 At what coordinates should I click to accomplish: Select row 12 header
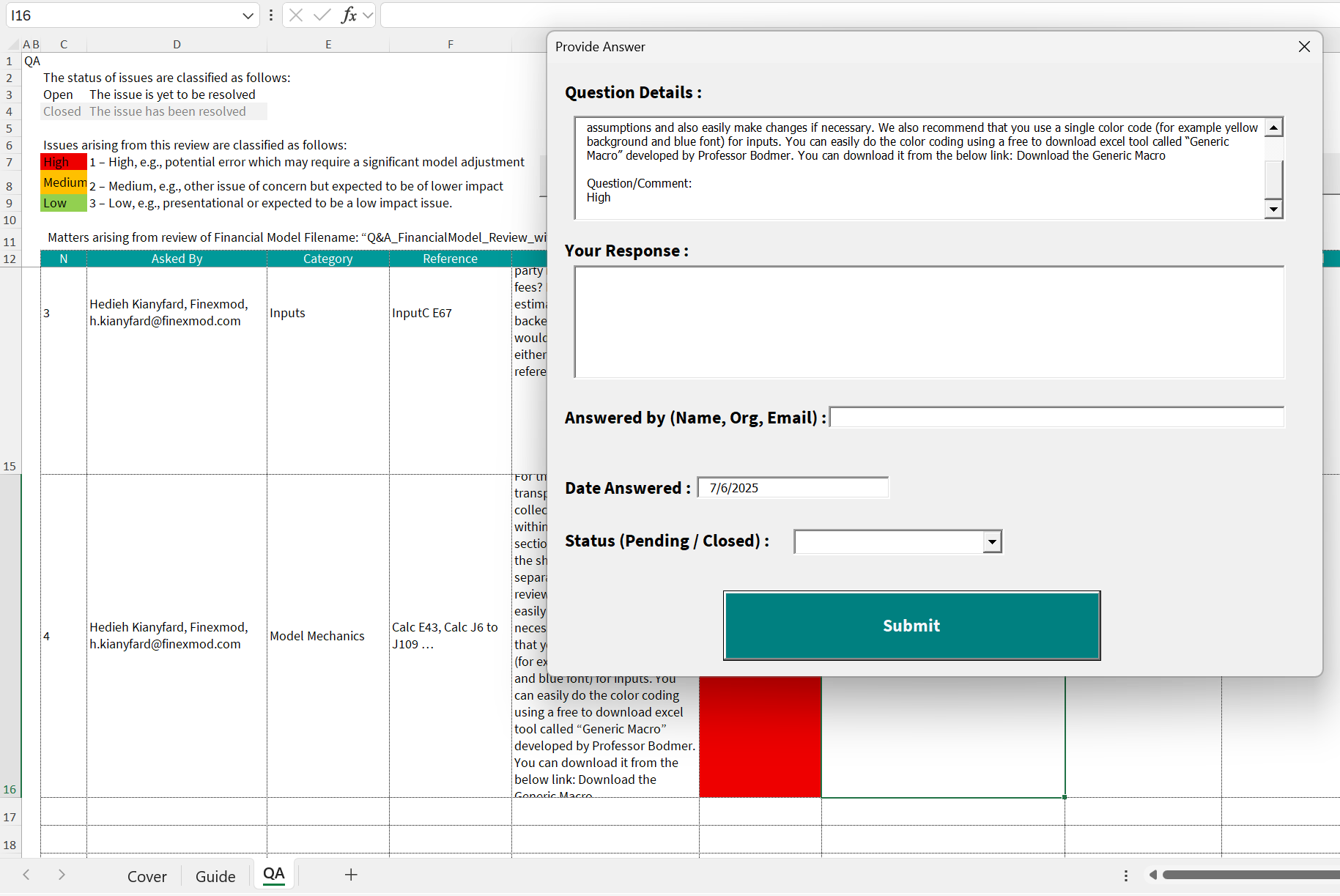(10, 259)
